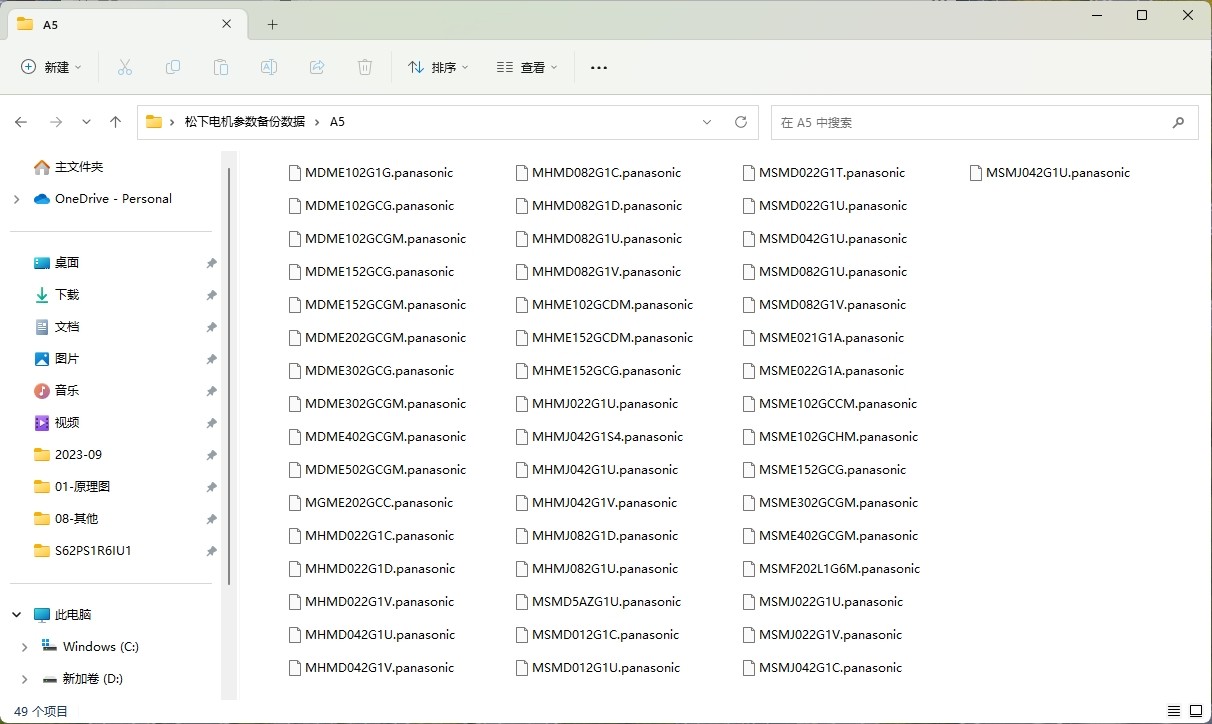
Task: Click the sidebar vertical scrollbar
Action: [229, 375]
